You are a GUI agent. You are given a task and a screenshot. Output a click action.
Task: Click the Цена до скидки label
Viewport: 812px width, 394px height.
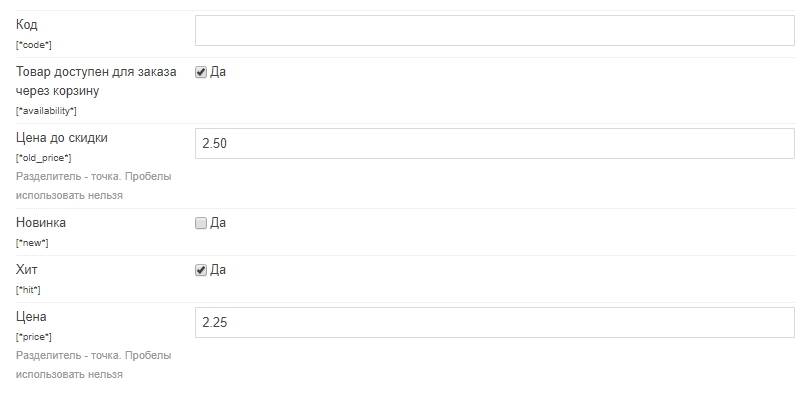62,138
